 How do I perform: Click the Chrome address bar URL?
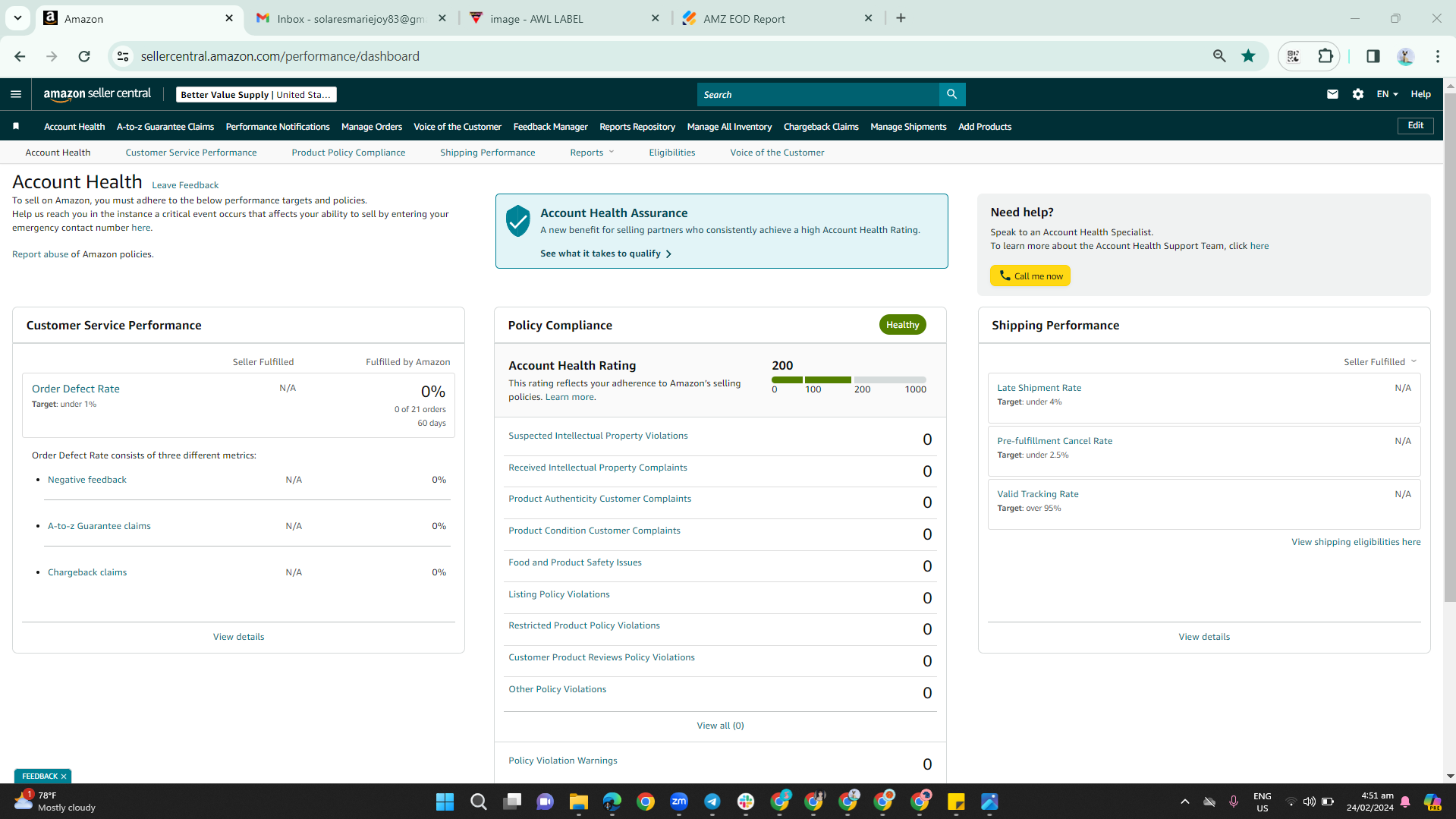pyautogui.click(x=280, y=56)
